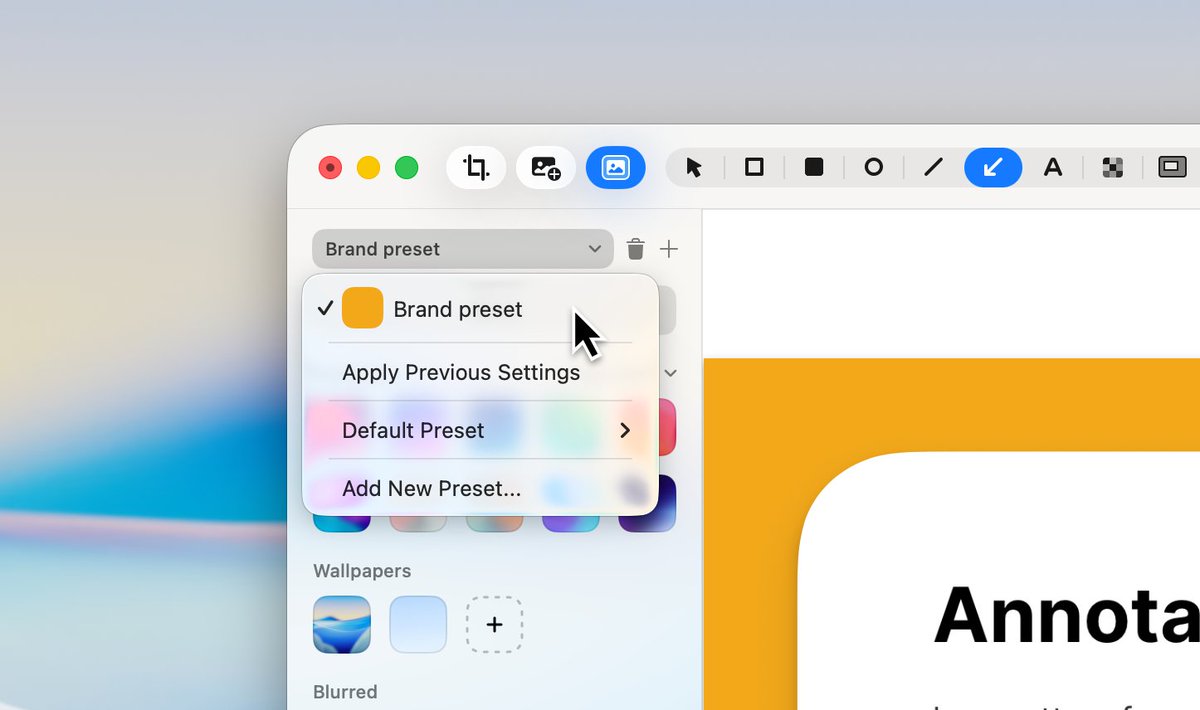This screenshot has width=1200, height=710.
Task: Choose the filled rectangle tool
Action: (x=814, y=167)
